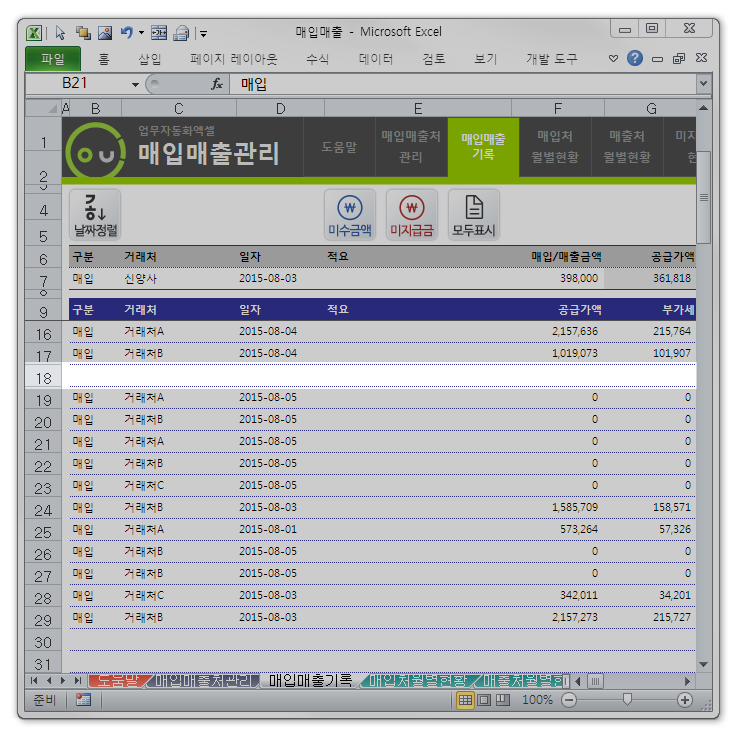Viewport: 740px width, 740px height.
Task: Click vertical scrollbar down arrow
Action: tap(704, 664)
